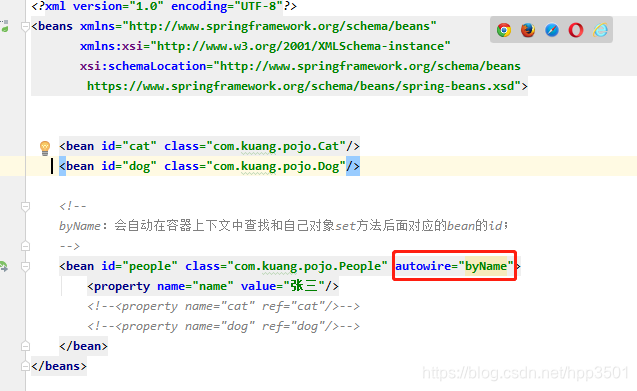The image size is (637, 391).
Task: Click the commented cat property line
Action: click(x=223, y=306)
